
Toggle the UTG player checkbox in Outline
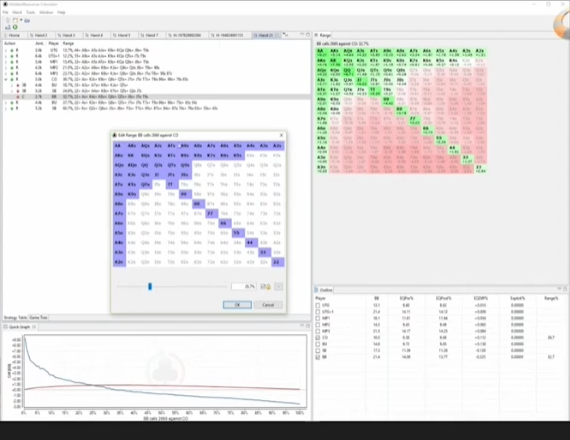318,305
